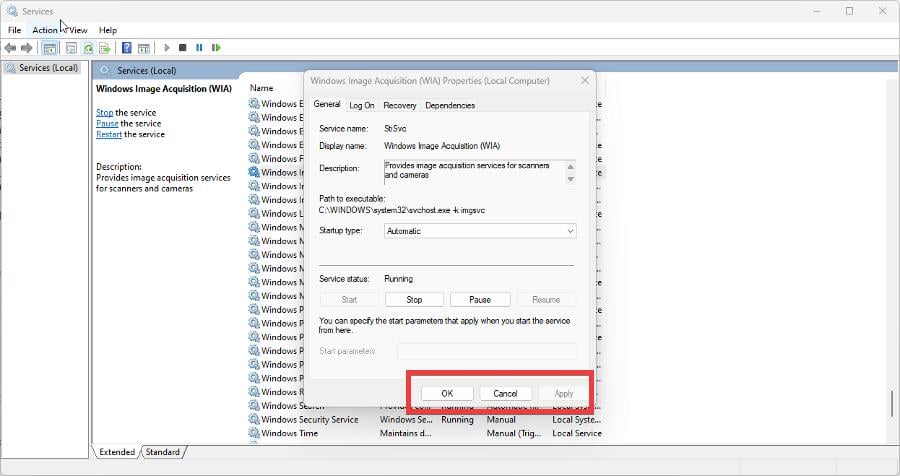Click the Services (Local) icon in the console tree
The width and height of the screenshot is (900, 476).
10,68
